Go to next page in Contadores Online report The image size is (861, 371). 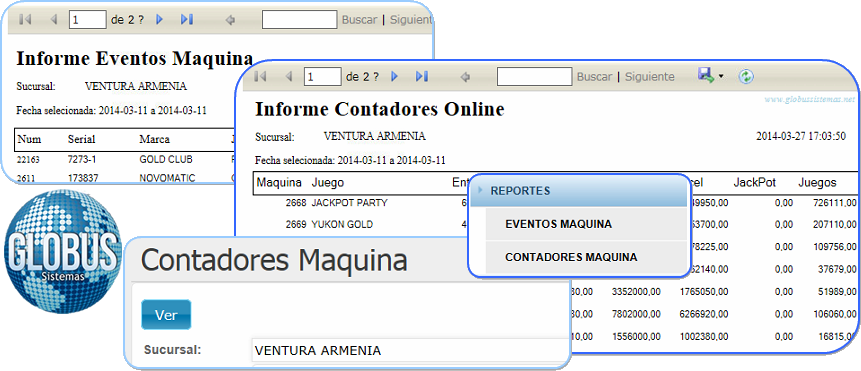tap(394, 77)
